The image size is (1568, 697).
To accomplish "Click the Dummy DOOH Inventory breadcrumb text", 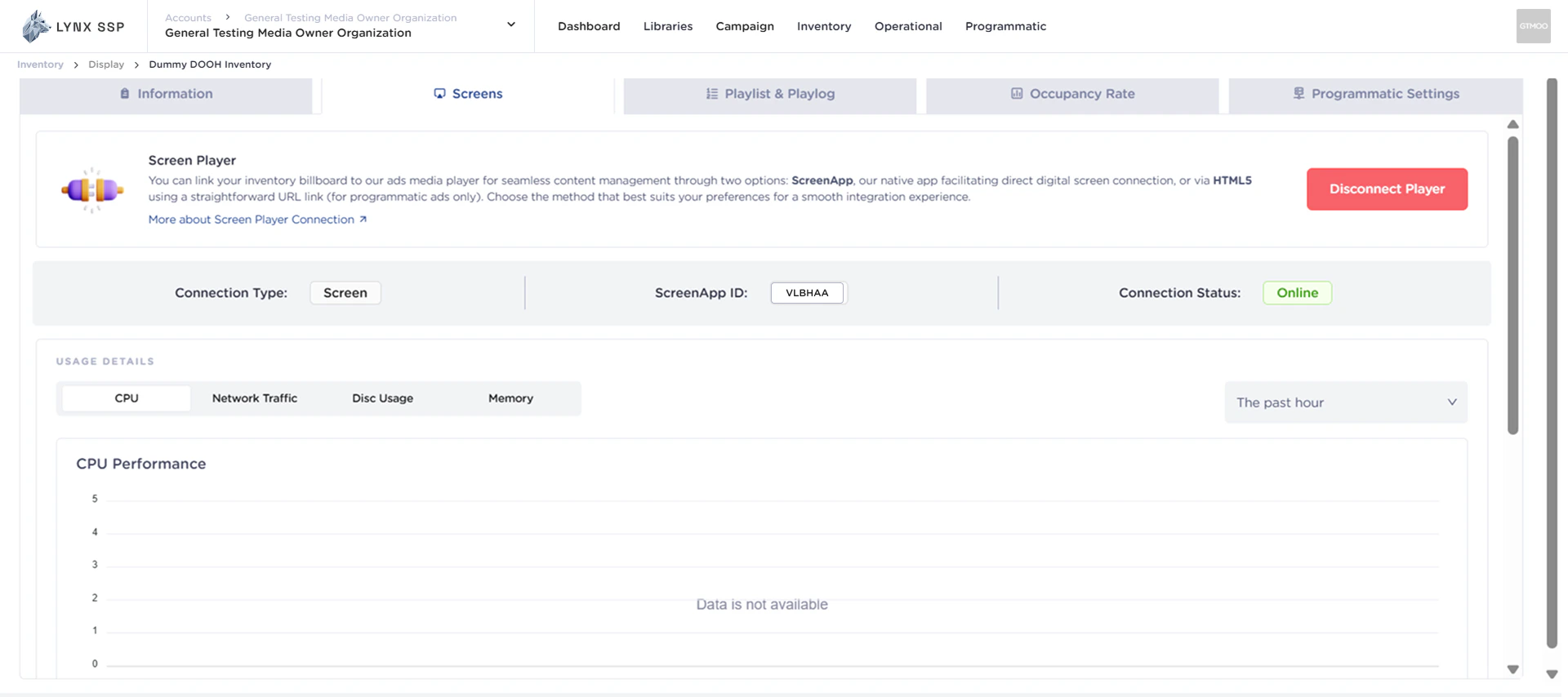I will click(210, 64).
